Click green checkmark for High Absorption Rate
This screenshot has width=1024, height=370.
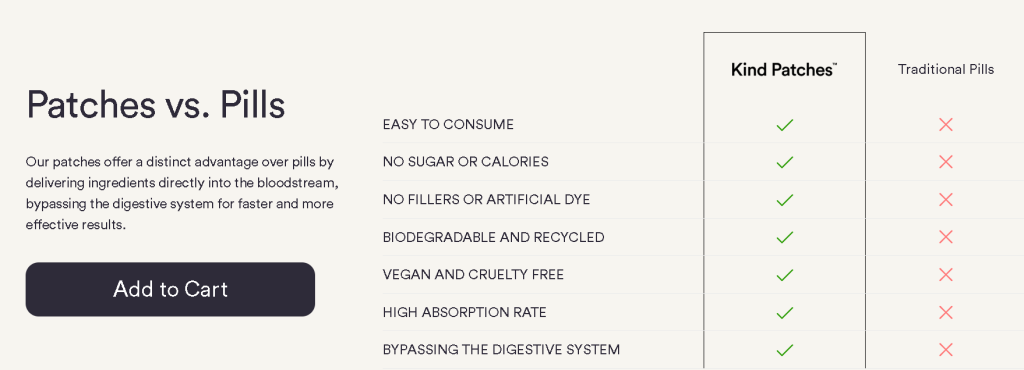click(x=784, y=313)
